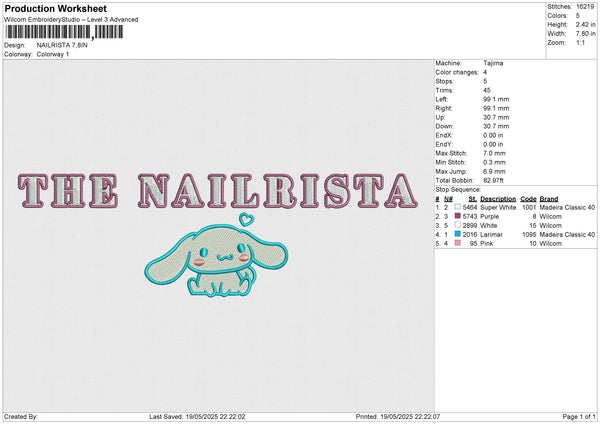The height and width of the screenshot is (424, 600).
Task: Click design name NAILRISTA 7,8IN
Action: (62, 45)
